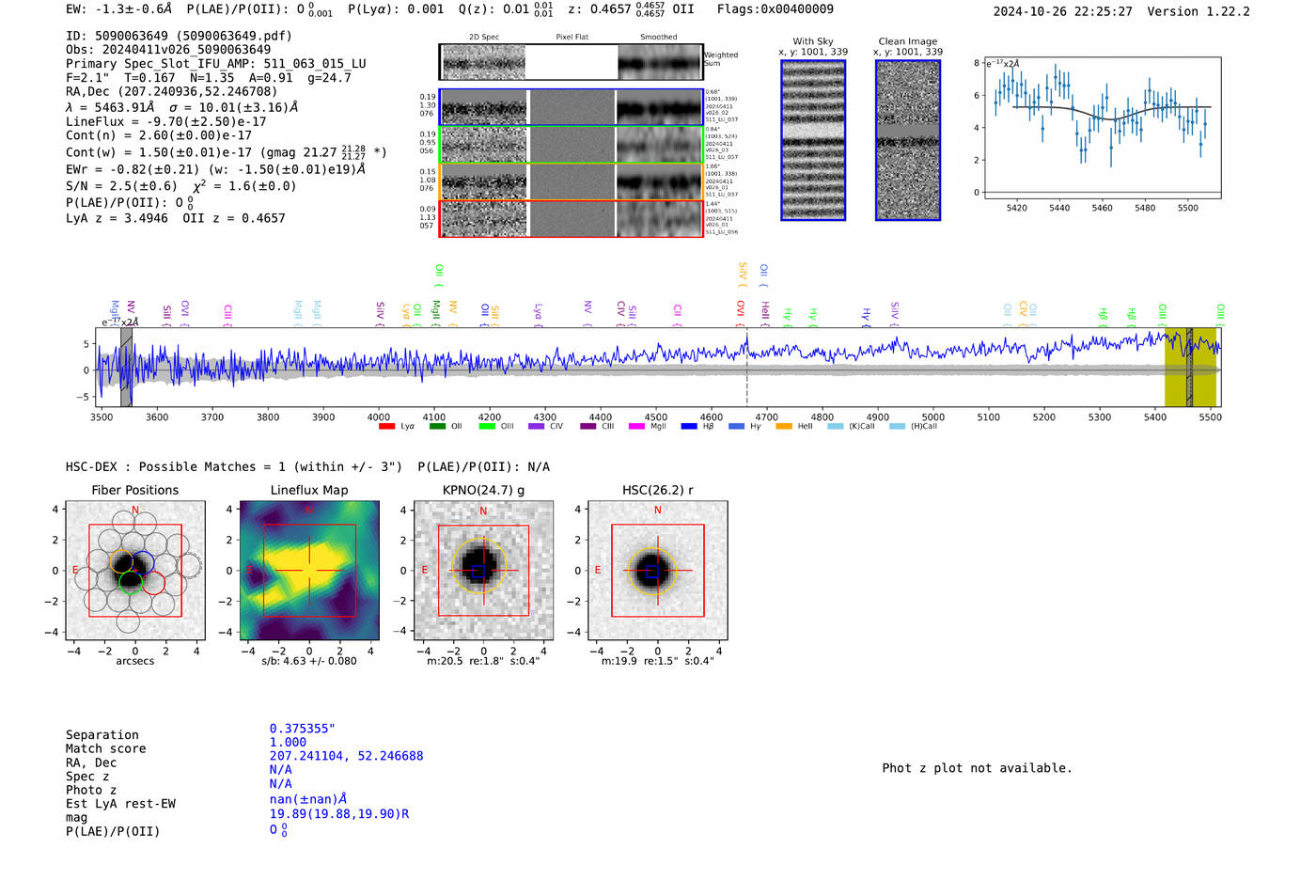Click the 5460 tick label on fit plot
1316x896 pixels.
[1102, 208]
